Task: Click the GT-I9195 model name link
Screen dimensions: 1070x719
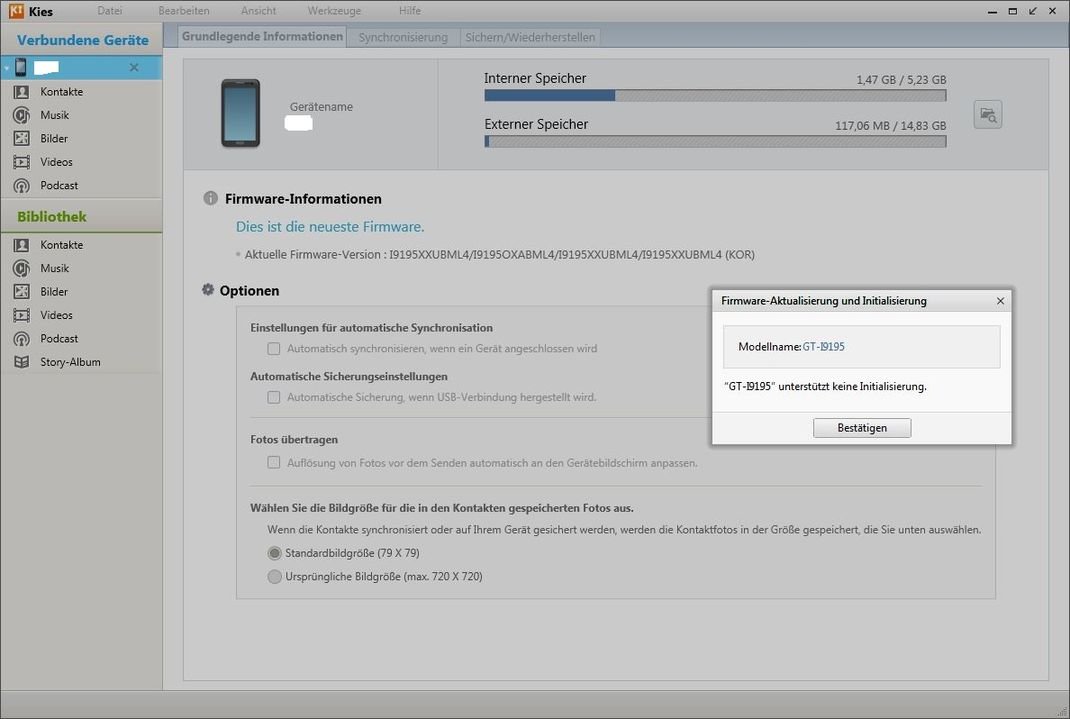Action: tap(824, 347)
